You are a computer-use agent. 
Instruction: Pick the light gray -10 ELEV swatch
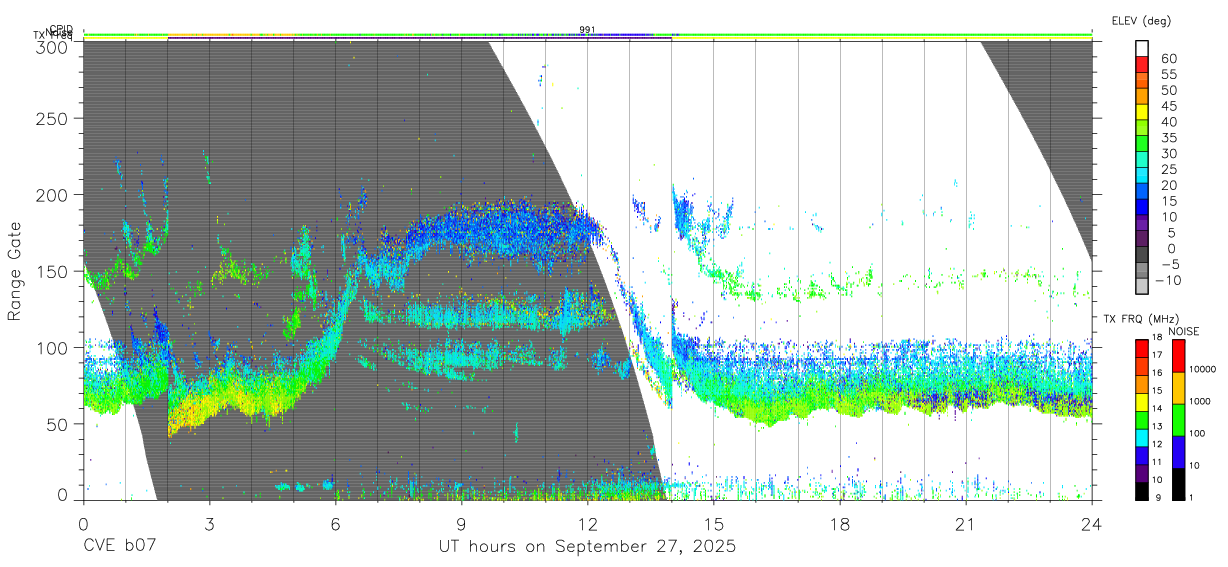click(x=1142, y=284)
